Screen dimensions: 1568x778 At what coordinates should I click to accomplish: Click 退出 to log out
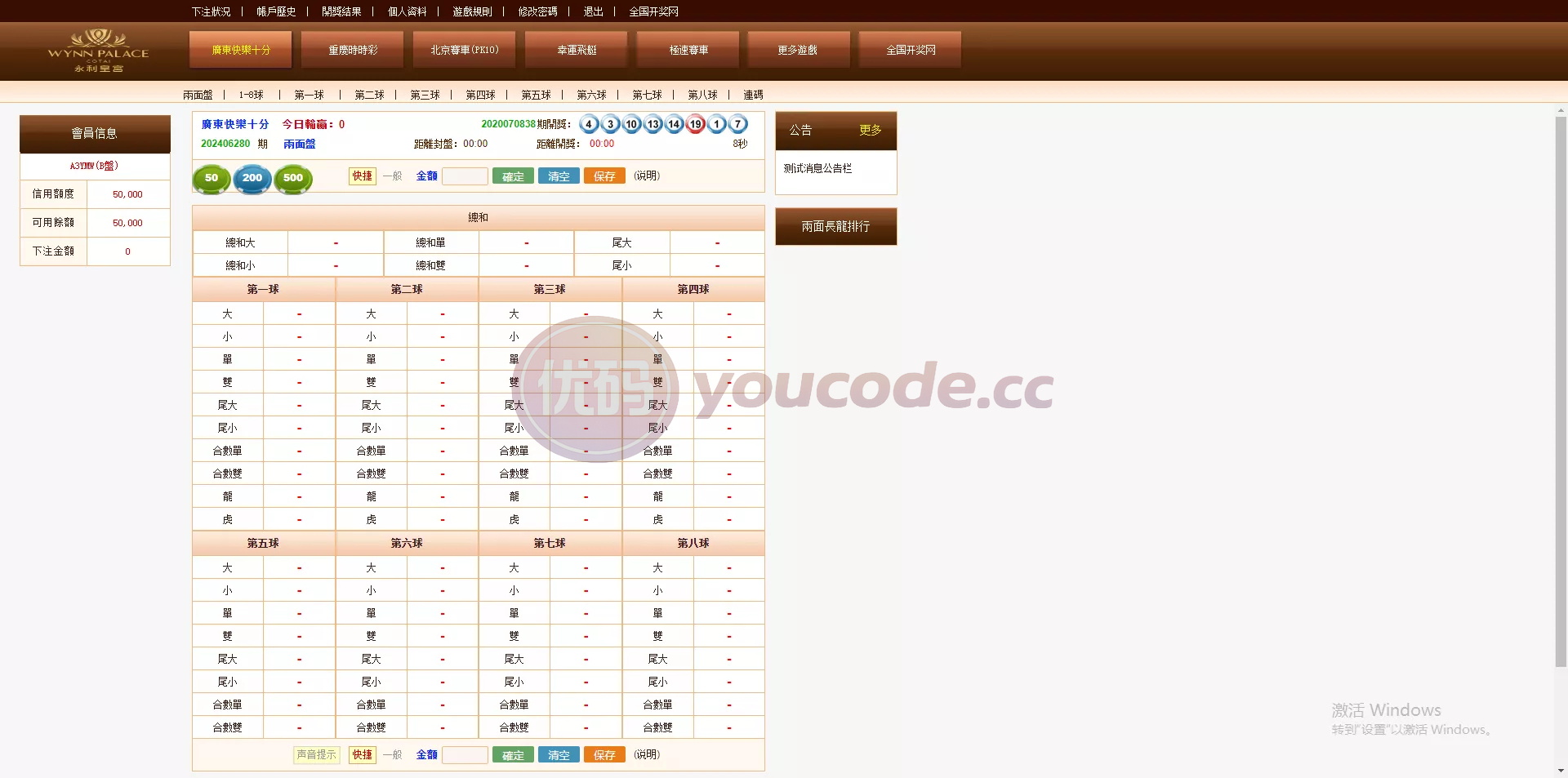pyautogui.click(x=593, y=11)
